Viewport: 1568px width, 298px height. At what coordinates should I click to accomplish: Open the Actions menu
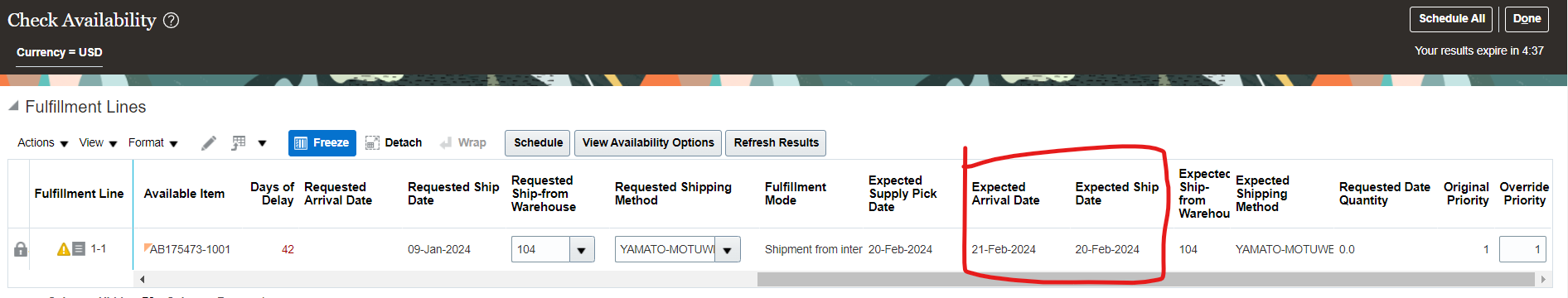pyautogui.click(x=43, y=143)
